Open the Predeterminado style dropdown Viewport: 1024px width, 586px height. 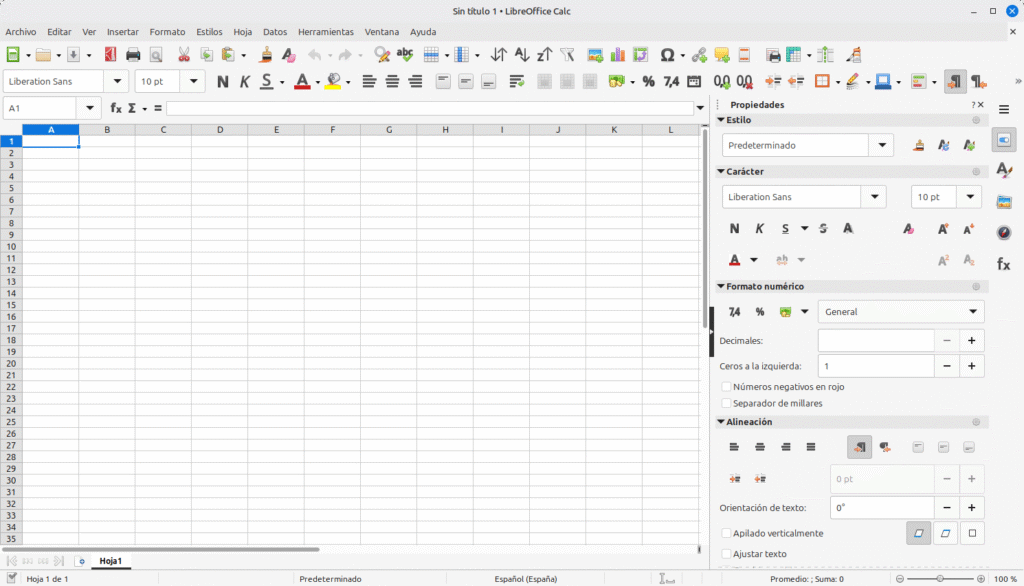[x=881, y=144]
